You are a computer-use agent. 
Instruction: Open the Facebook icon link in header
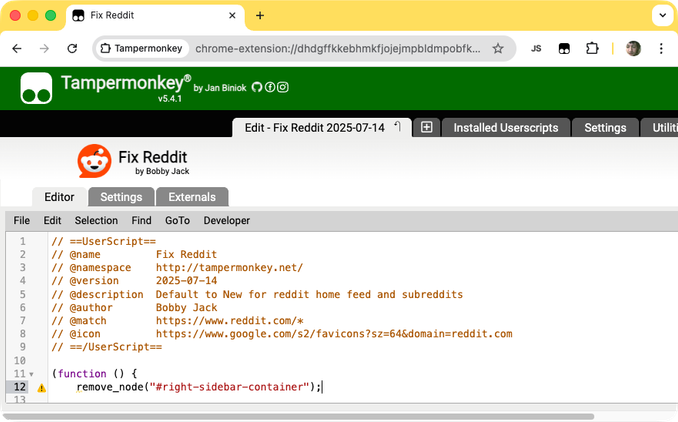pos(270,87)
